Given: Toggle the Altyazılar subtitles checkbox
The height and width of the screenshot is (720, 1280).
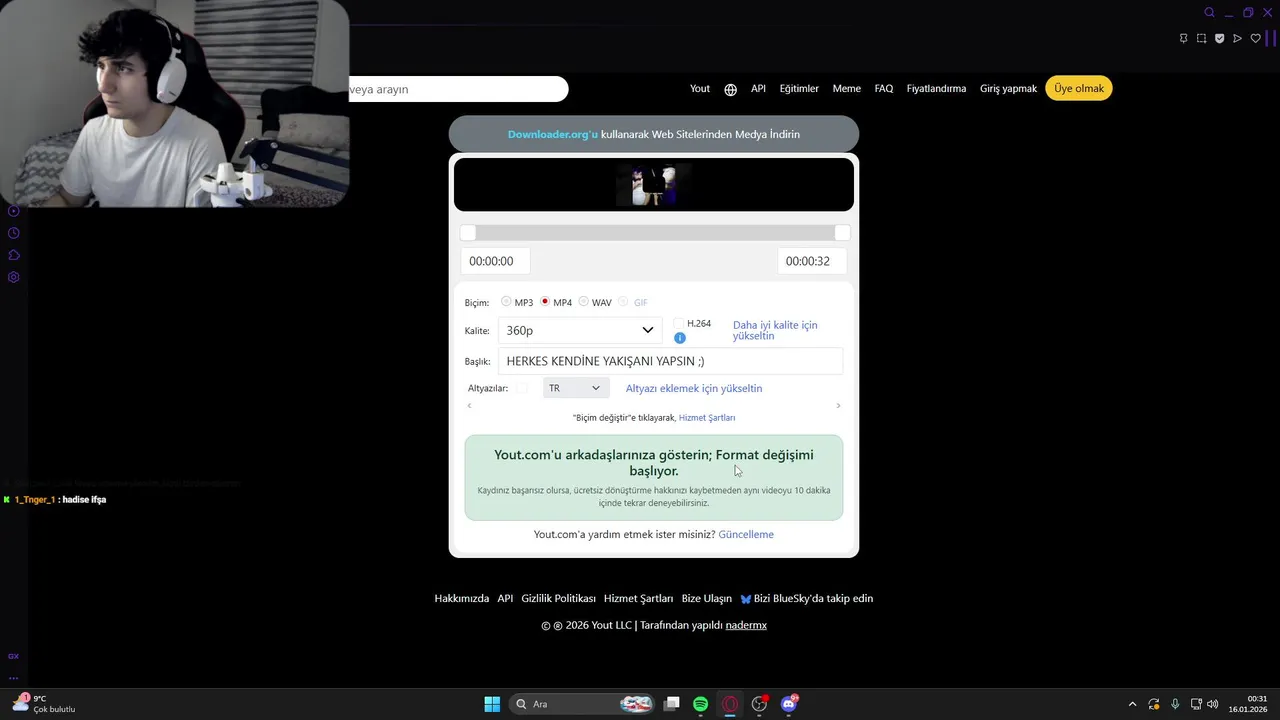Looking at the screenshot, I should (521, 388).
